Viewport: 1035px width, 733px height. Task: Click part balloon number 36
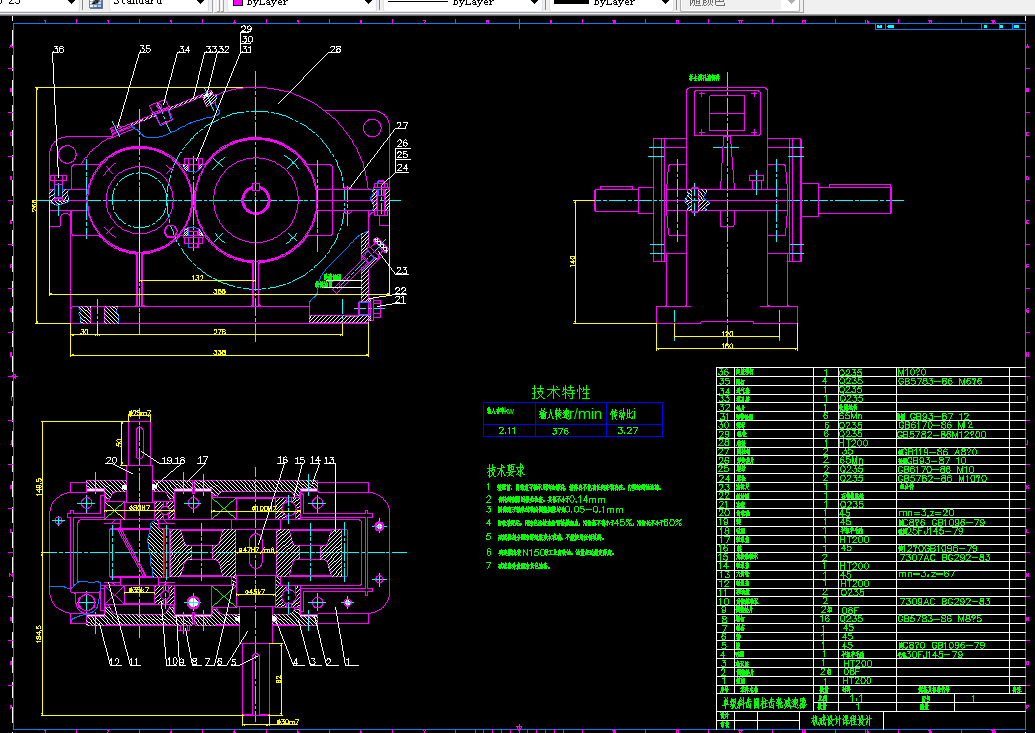(x=59, y=50)
